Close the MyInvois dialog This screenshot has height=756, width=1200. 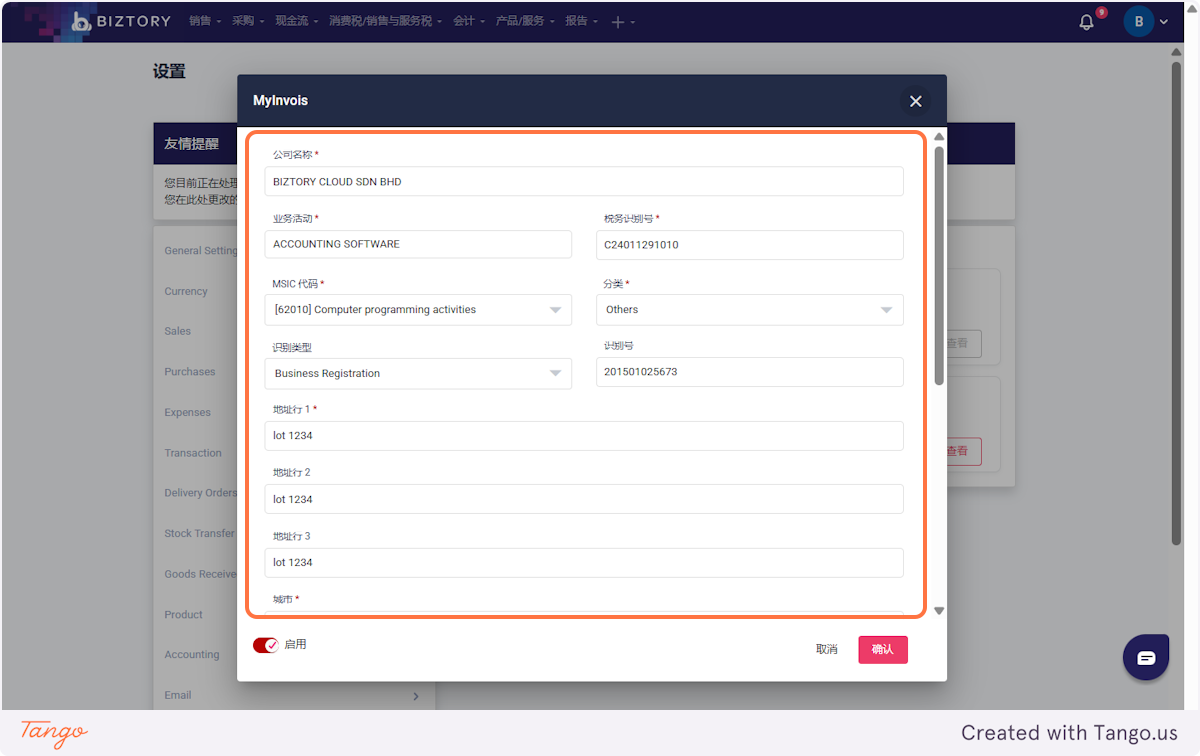coord(915,101)
